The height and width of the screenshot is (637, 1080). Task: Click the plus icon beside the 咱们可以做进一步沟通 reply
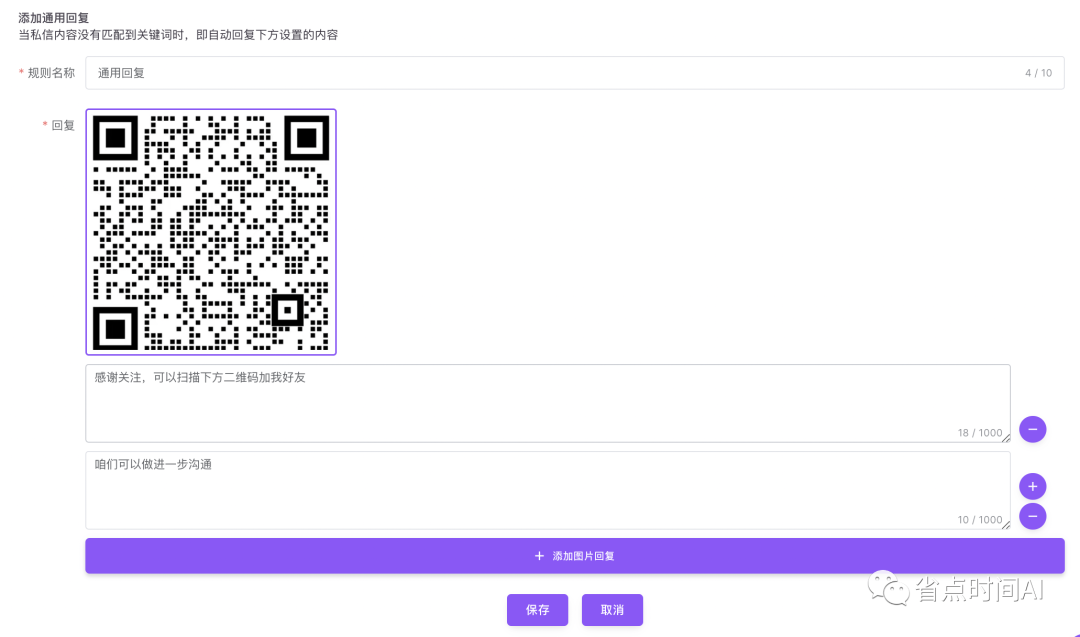tap(1032, 486)
